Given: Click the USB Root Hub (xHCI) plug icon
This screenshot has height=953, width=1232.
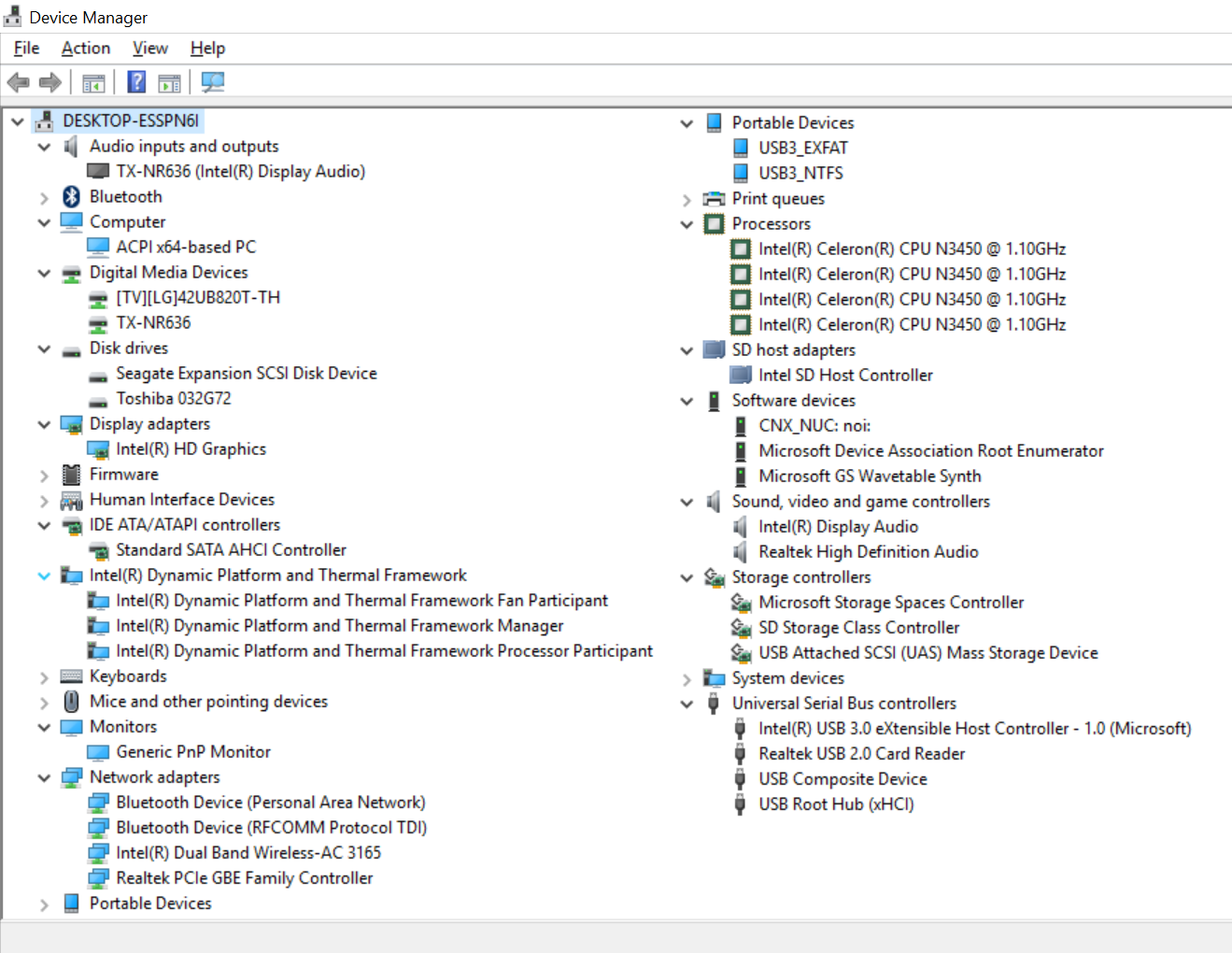Looking at the screenshot, I should 741,804.
